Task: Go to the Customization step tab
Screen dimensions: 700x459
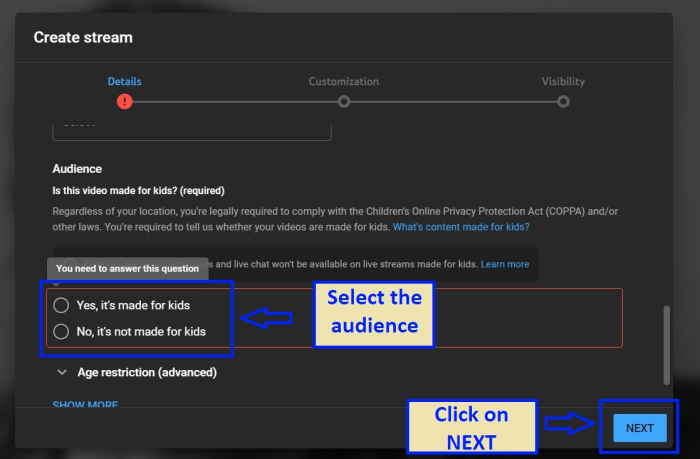Action: (343, 81)
